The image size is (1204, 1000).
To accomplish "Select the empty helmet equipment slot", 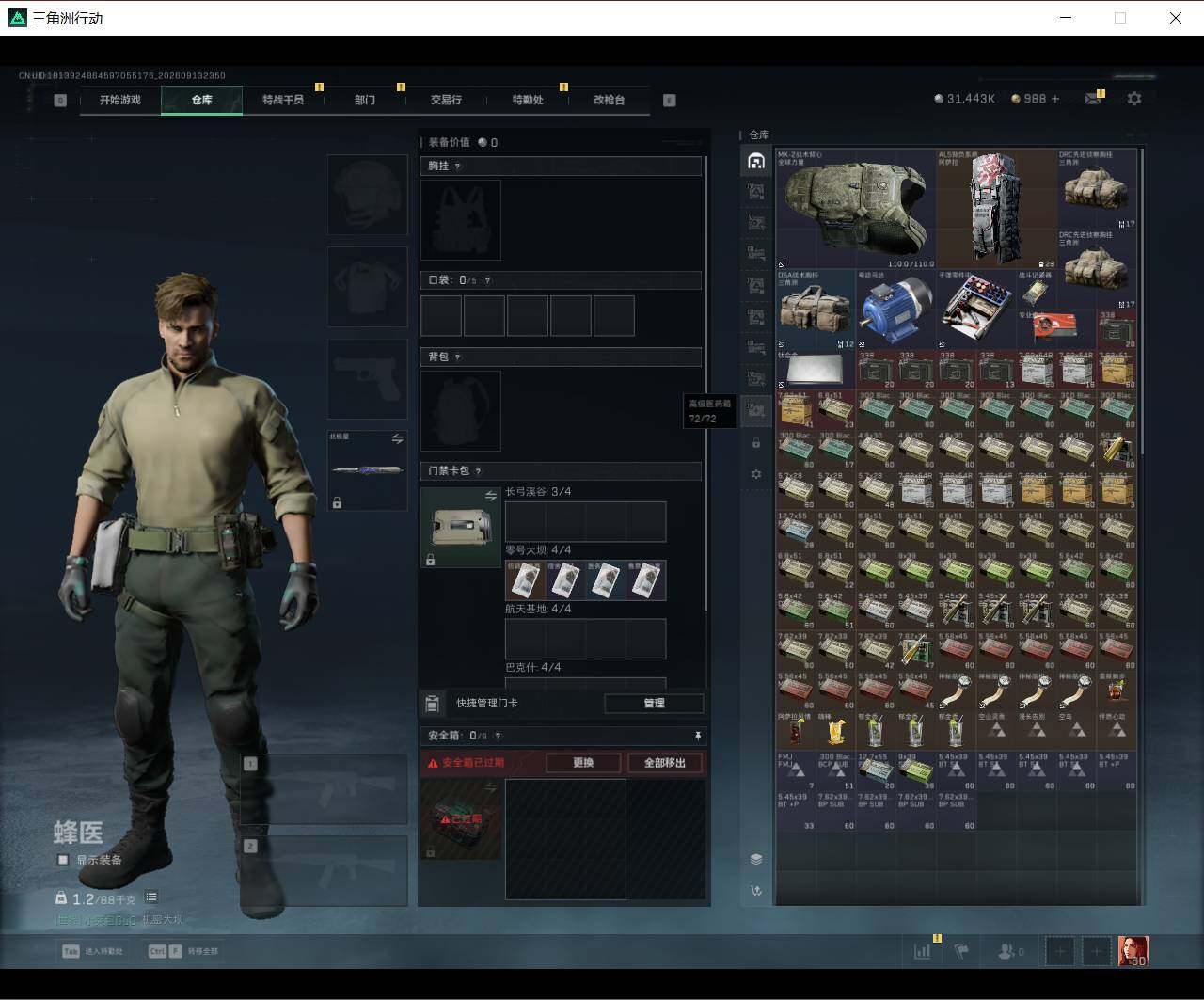I will coord(367,195).
